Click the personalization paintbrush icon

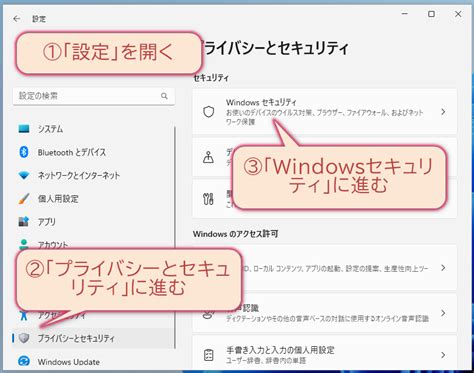[24, 199]
